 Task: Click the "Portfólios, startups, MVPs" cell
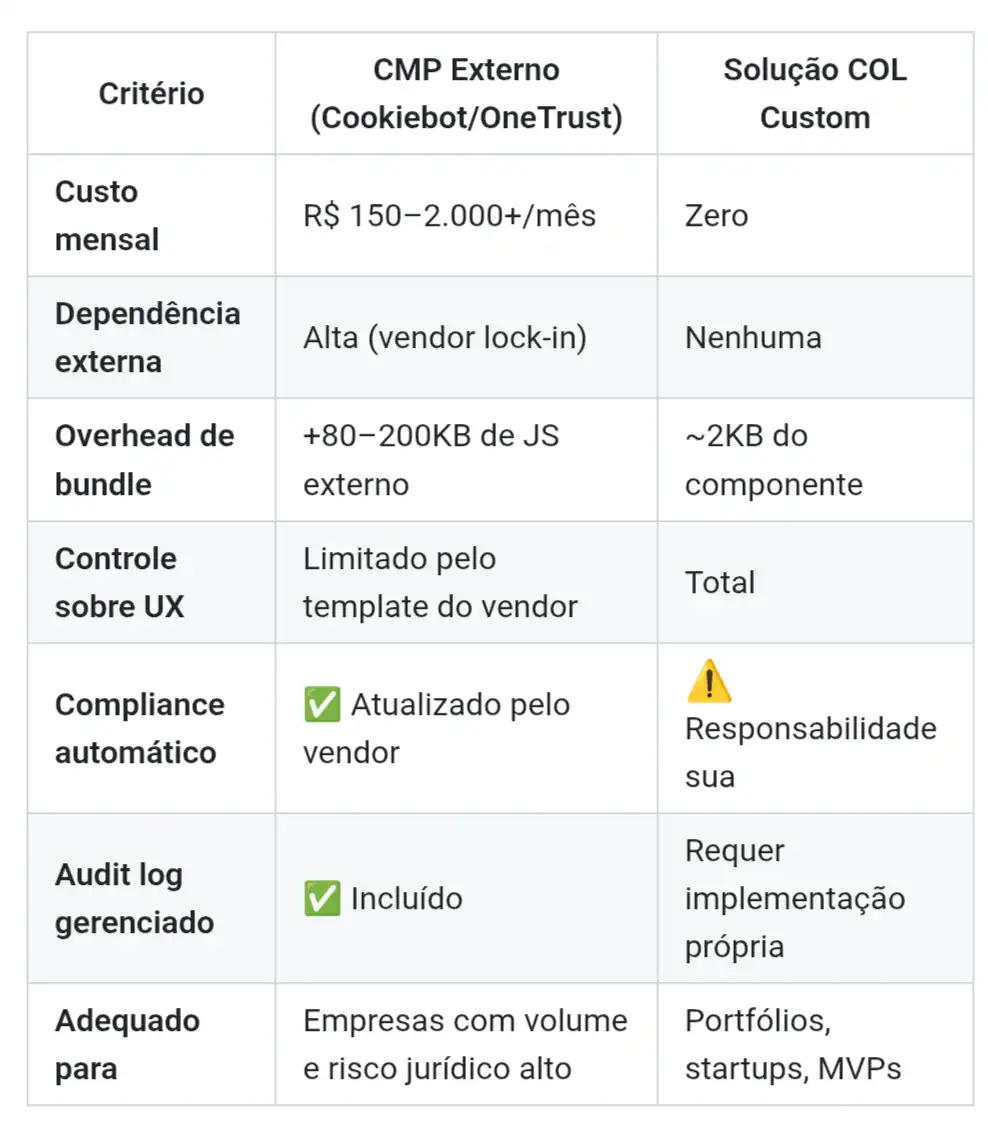pos(792,1044)
